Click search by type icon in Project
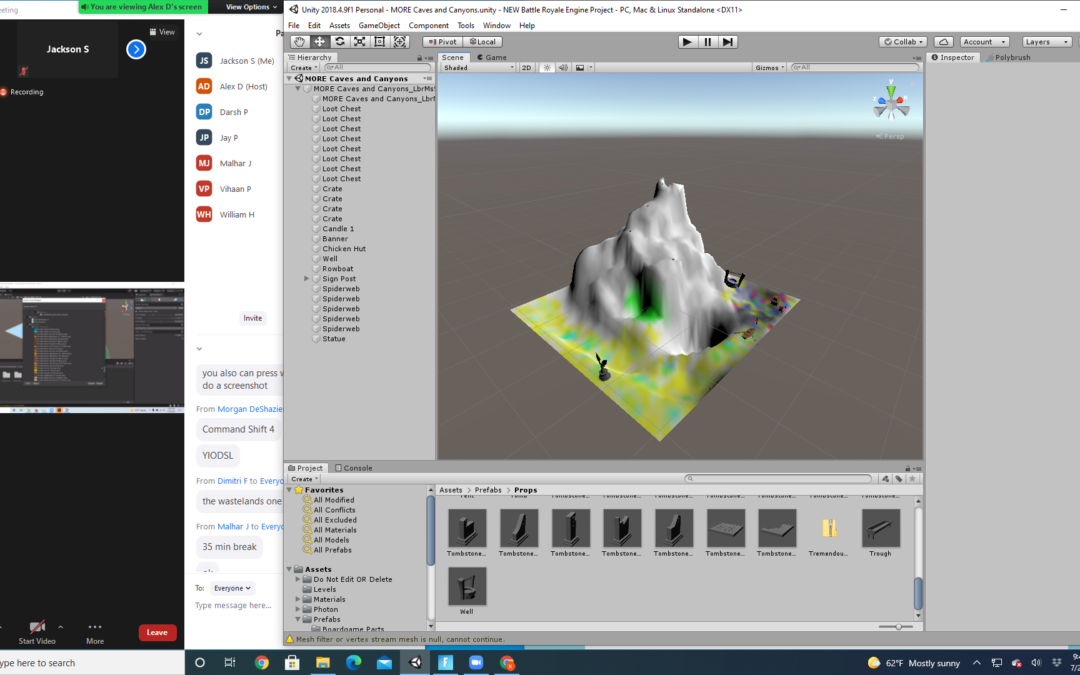Screen dimensions: 1080x675 tap(886, 479)
